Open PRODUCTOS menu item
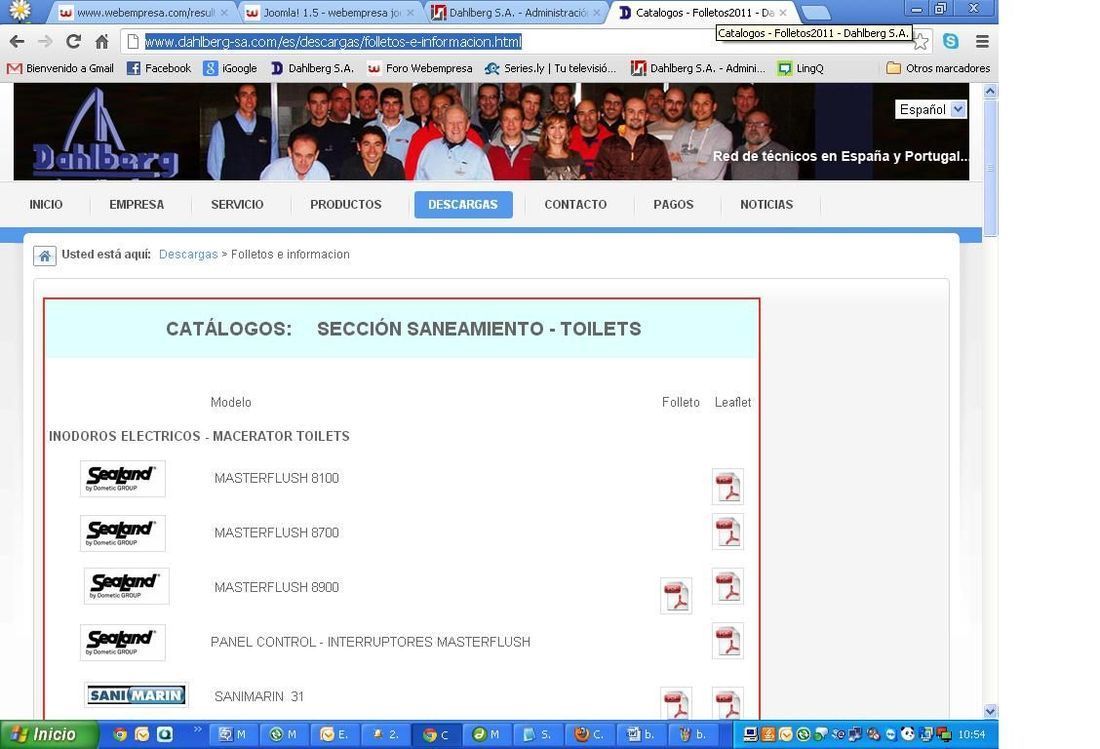The image size is (1100, 749). pyautogui.click(x=346, y=204)
